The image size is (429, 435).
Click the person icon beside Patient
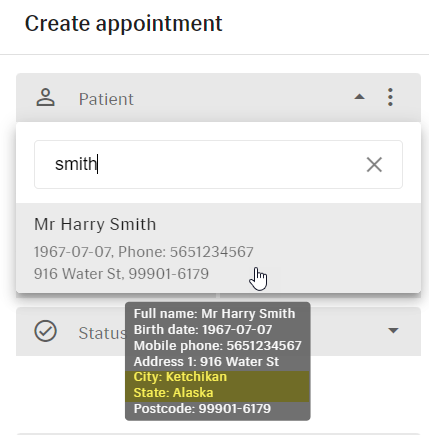pyautogui.click(x=45, y=98)
